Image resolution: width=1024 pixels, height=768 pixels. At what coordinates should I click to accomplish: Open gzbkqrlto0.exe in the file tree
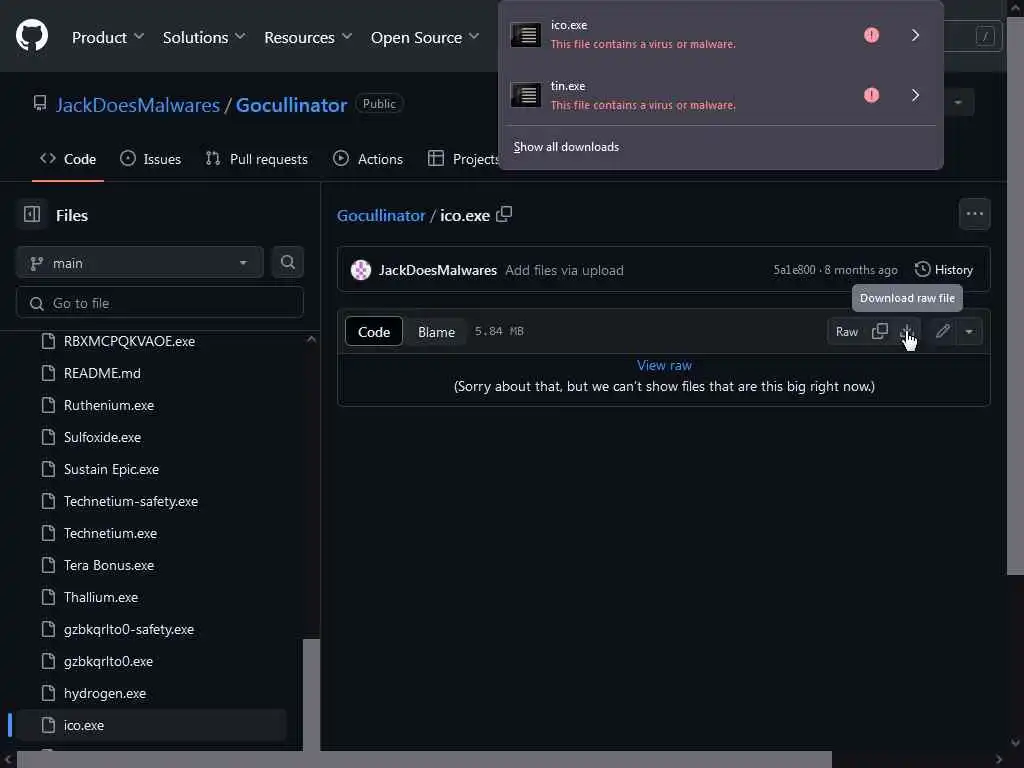[108, 661]
